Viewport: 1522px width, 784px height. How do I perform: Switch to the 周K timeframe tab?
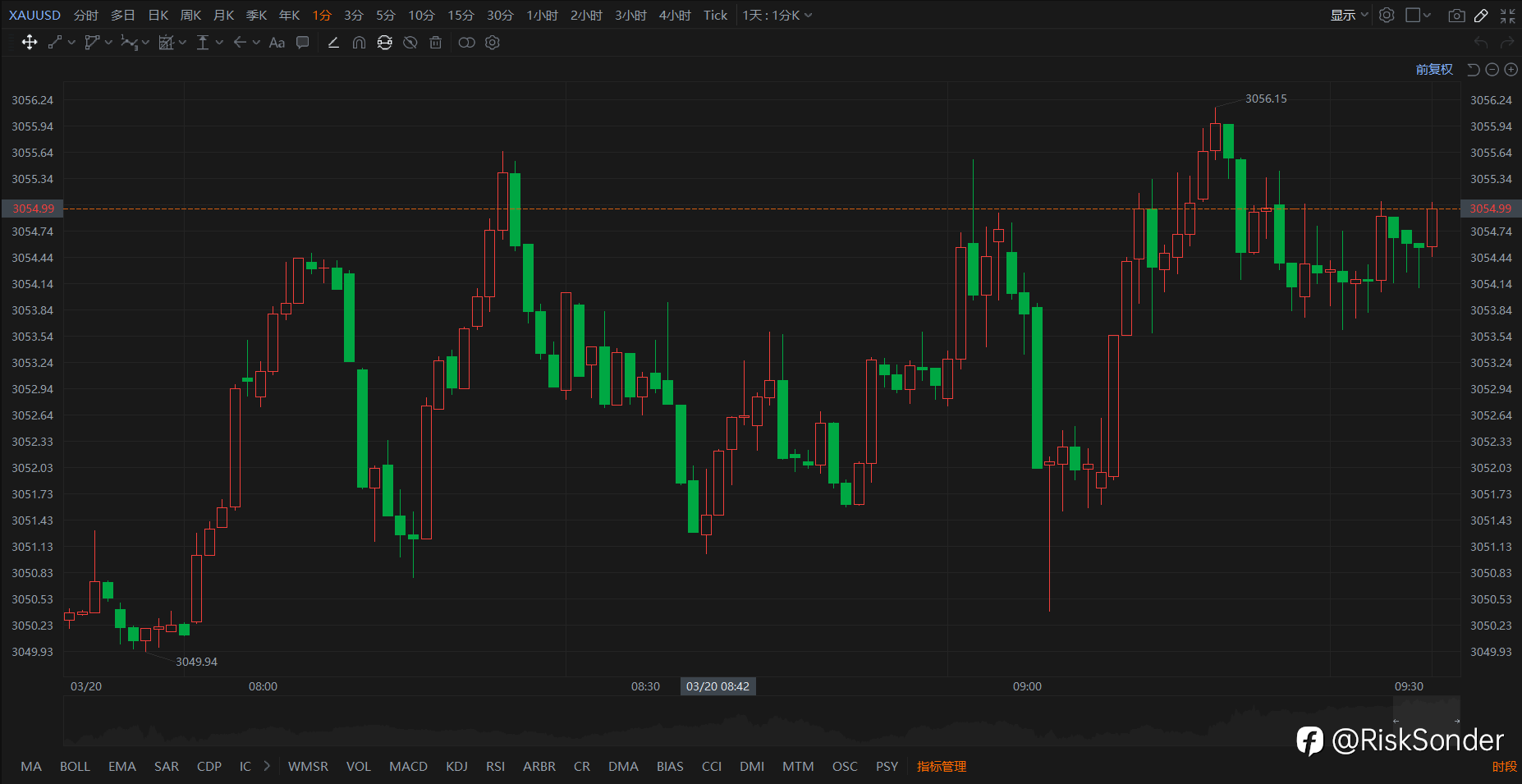click(191, 16)
